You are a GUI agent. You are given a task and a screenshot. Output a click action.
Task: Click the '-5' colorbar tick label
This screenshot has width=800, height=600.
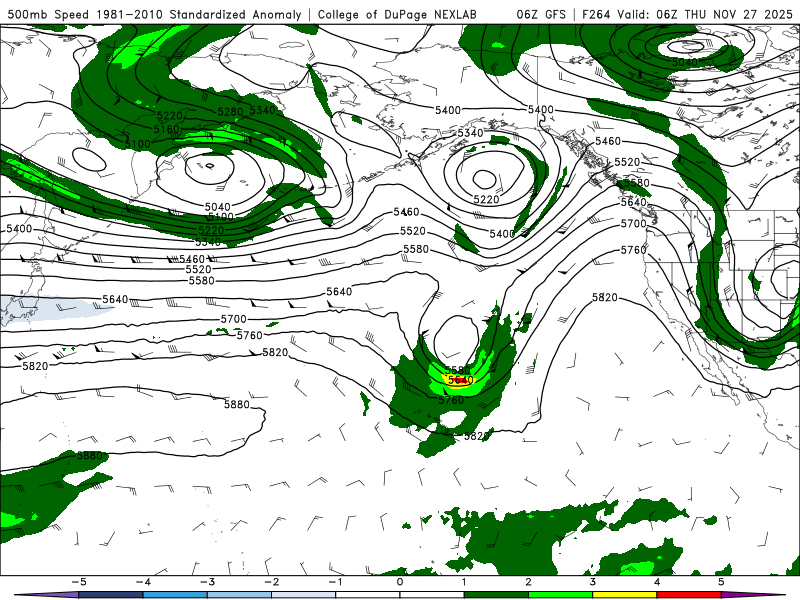(x=79, y=582)
